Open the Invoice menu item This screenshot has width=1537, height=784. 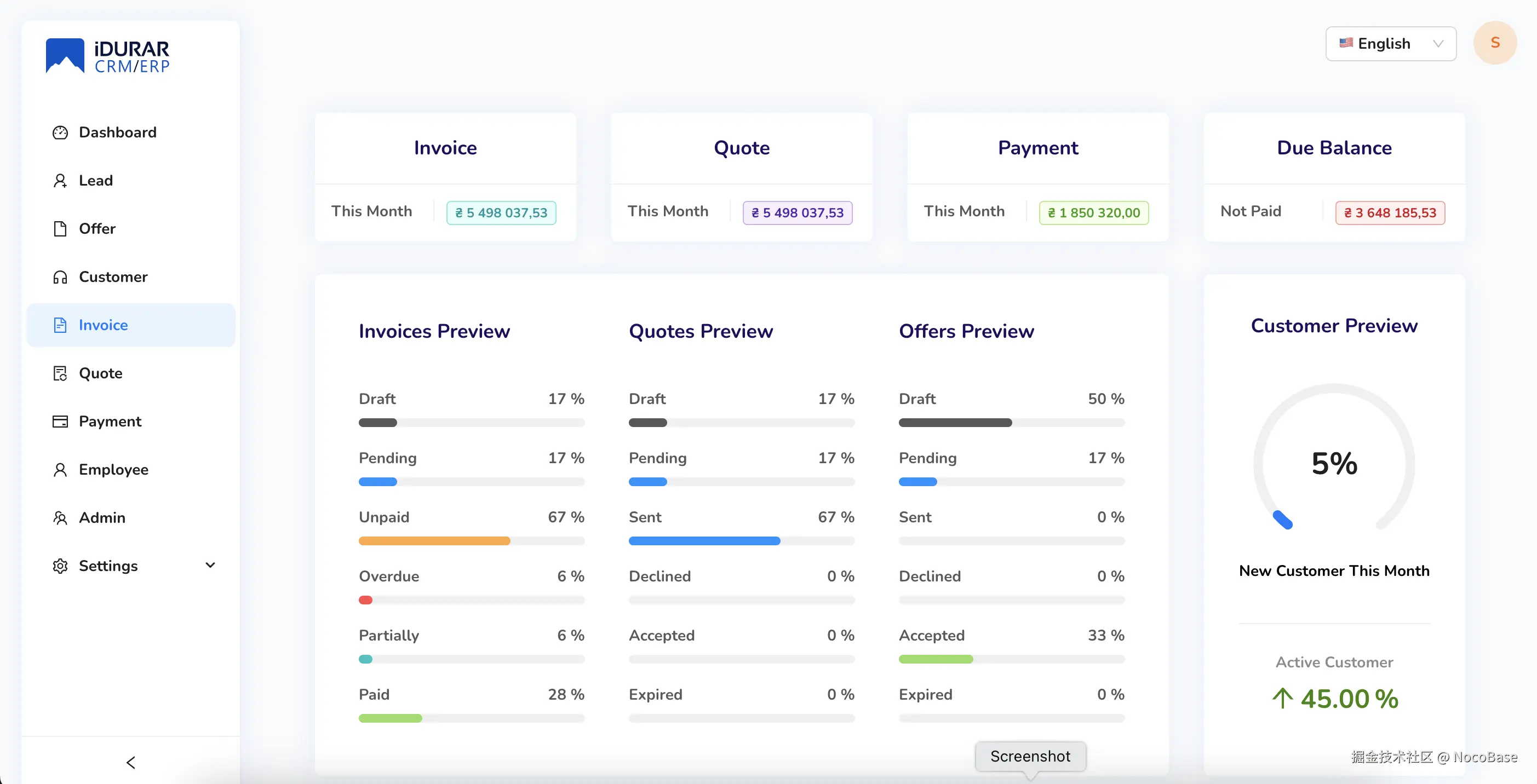pos(103,325)
